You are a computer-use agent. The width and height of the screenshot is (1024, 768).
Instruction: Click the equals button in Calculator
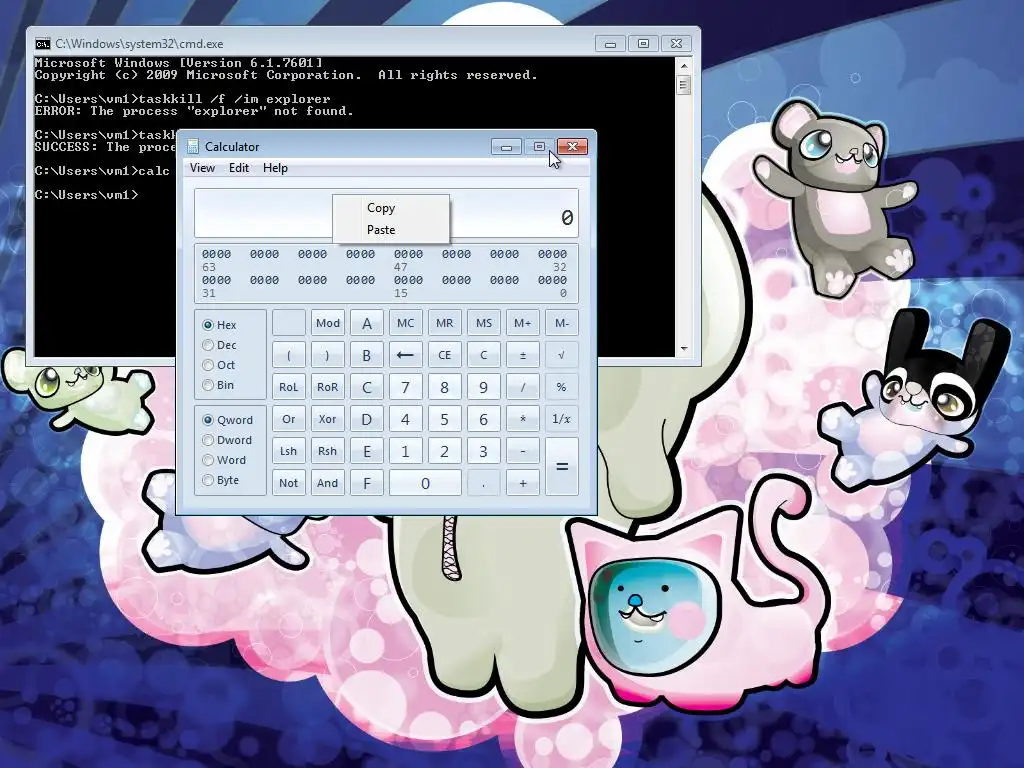click(x=562, y=466)
